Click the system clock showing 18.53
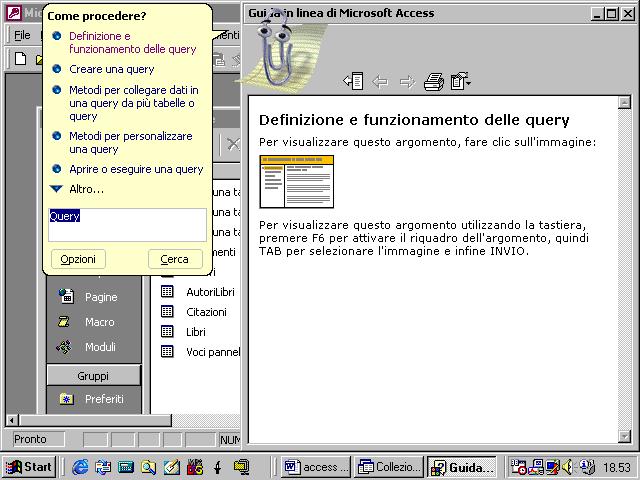 coord(617,467)
